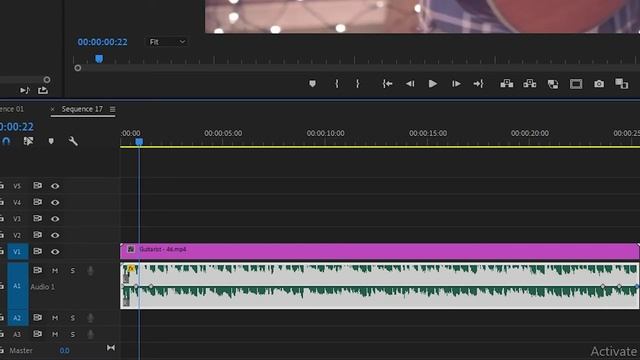Open the Sequence 17 panel menu

113,109
